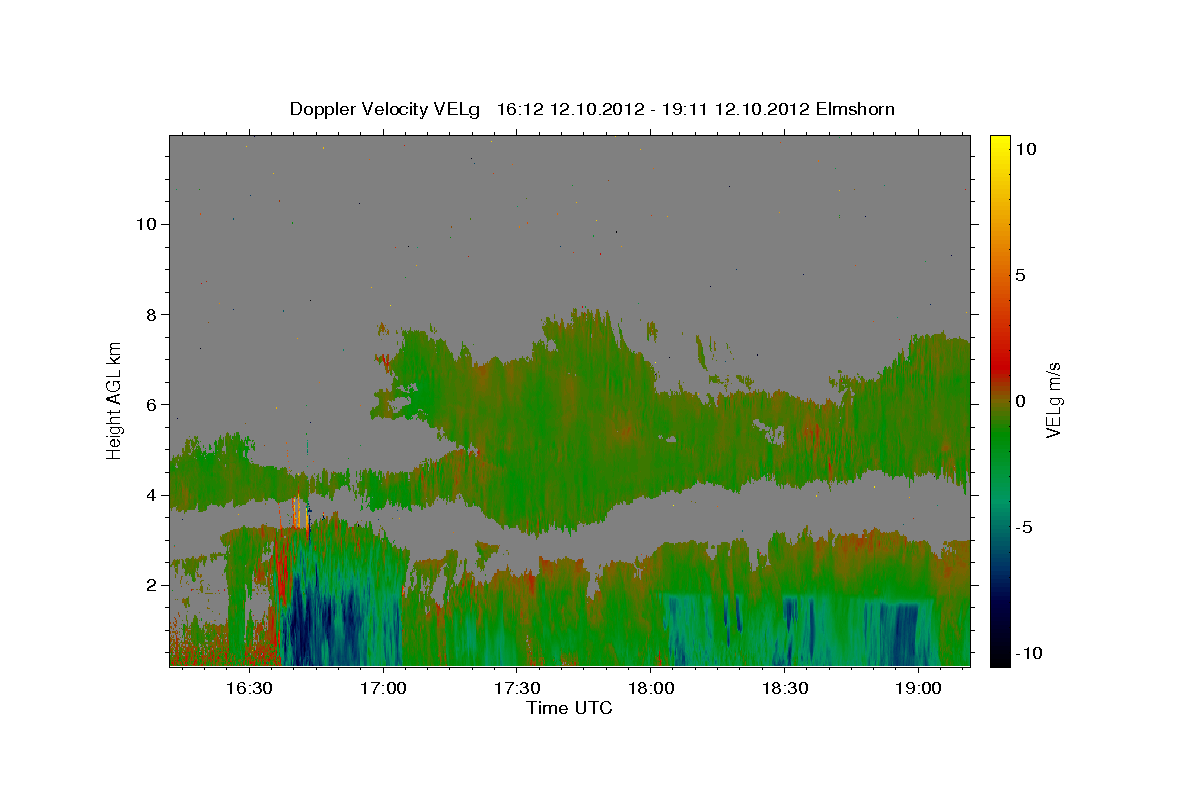Click the 'Height AGL km' y-axis label

114,399
